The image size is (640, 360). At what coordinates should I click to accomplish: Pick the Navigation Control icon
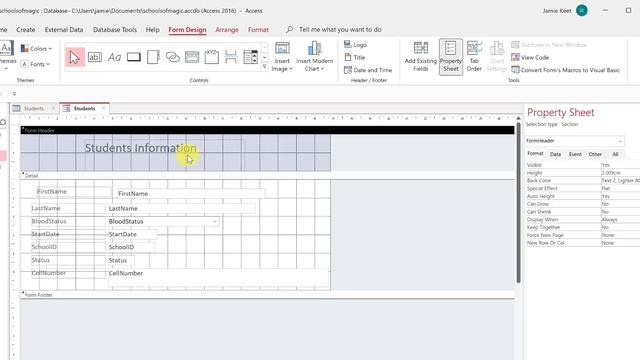click(192, 57)
